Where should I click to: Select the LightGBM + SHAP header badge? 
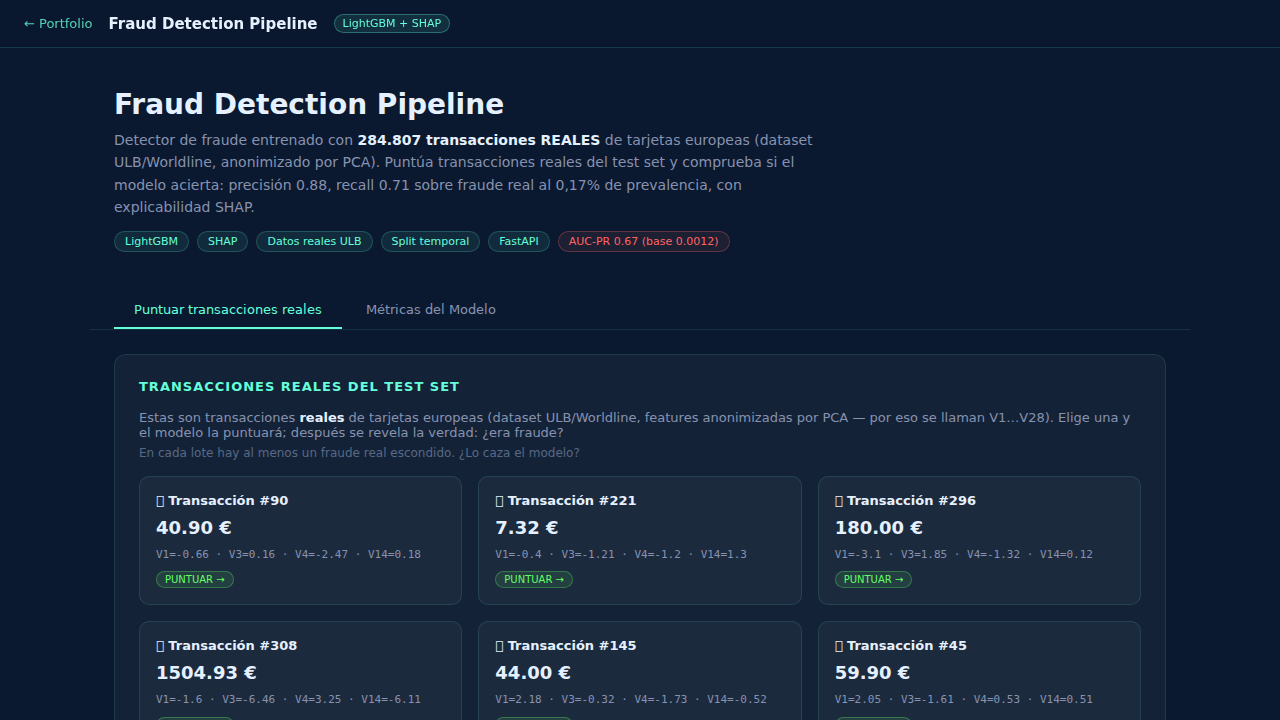click(392, 24)
